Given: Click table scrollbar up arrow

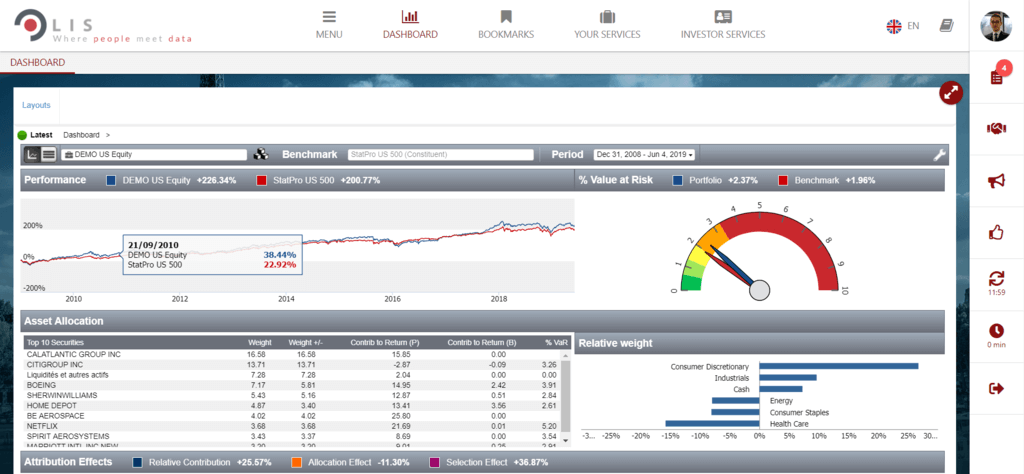Looking at the screenshot, I should coord(566,355).
